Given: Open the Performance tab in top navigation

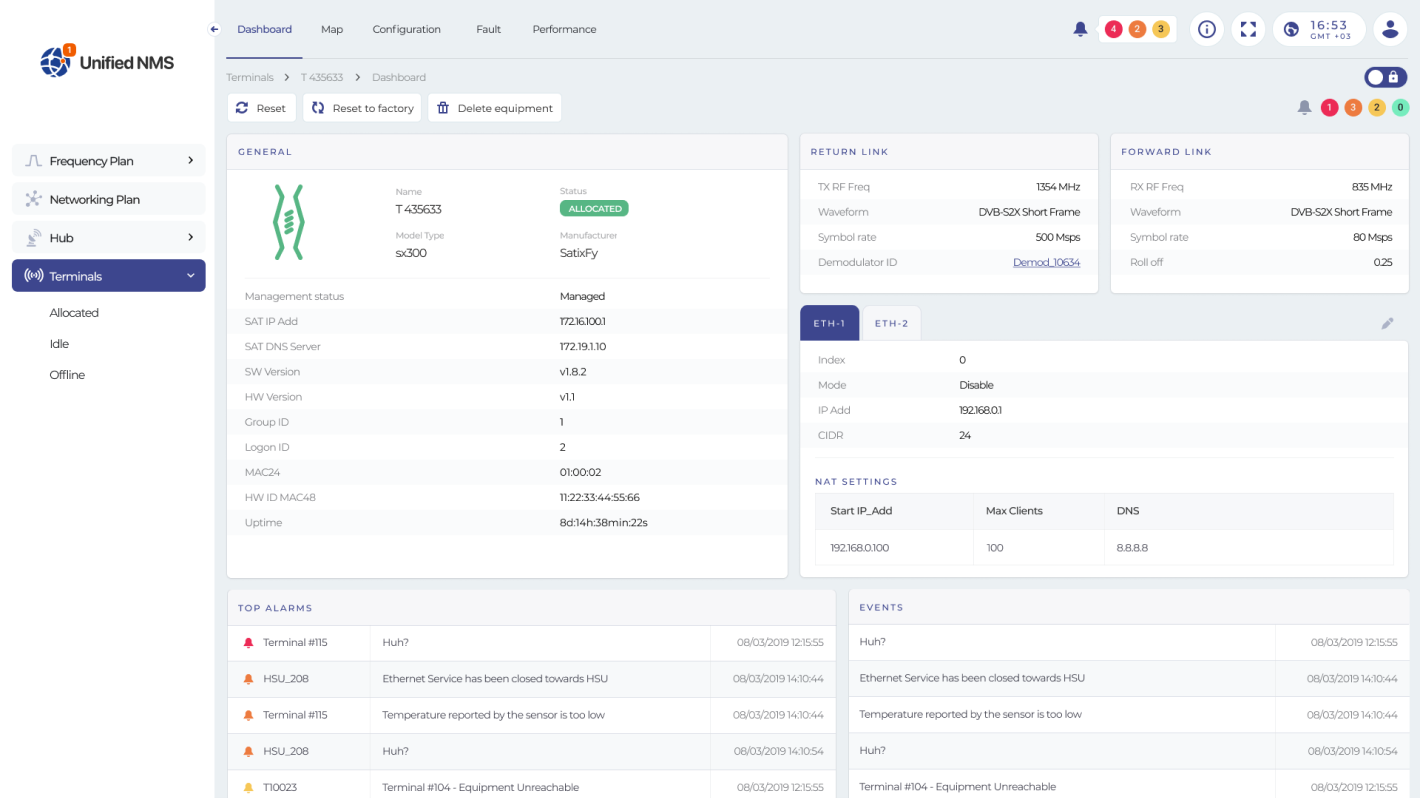Looking at the screenshot, I should coord(564,29).
